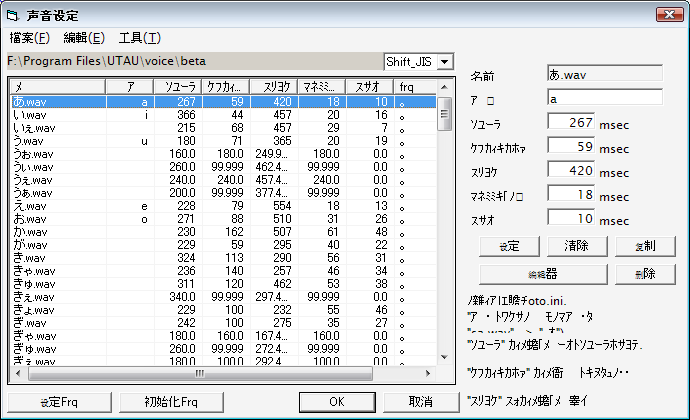Click the スリヨケ column header

pyautogui.click(x=274, y=87)
